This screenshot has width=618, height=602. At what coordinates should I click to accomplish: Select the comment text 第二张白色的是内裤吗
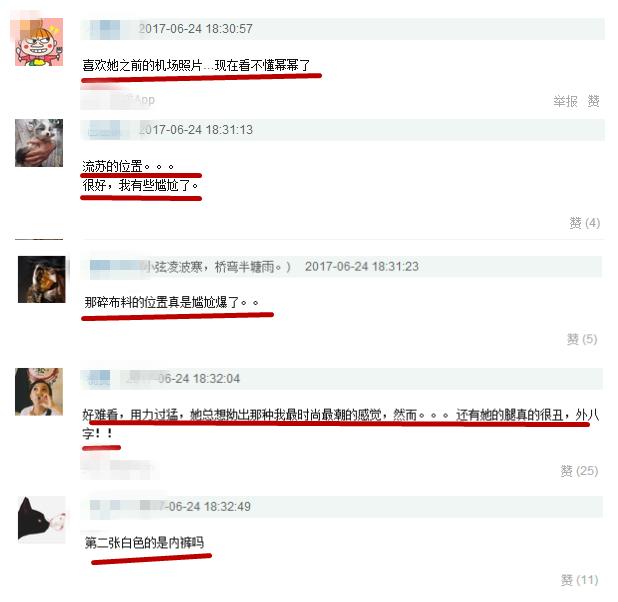coord(144,543)
